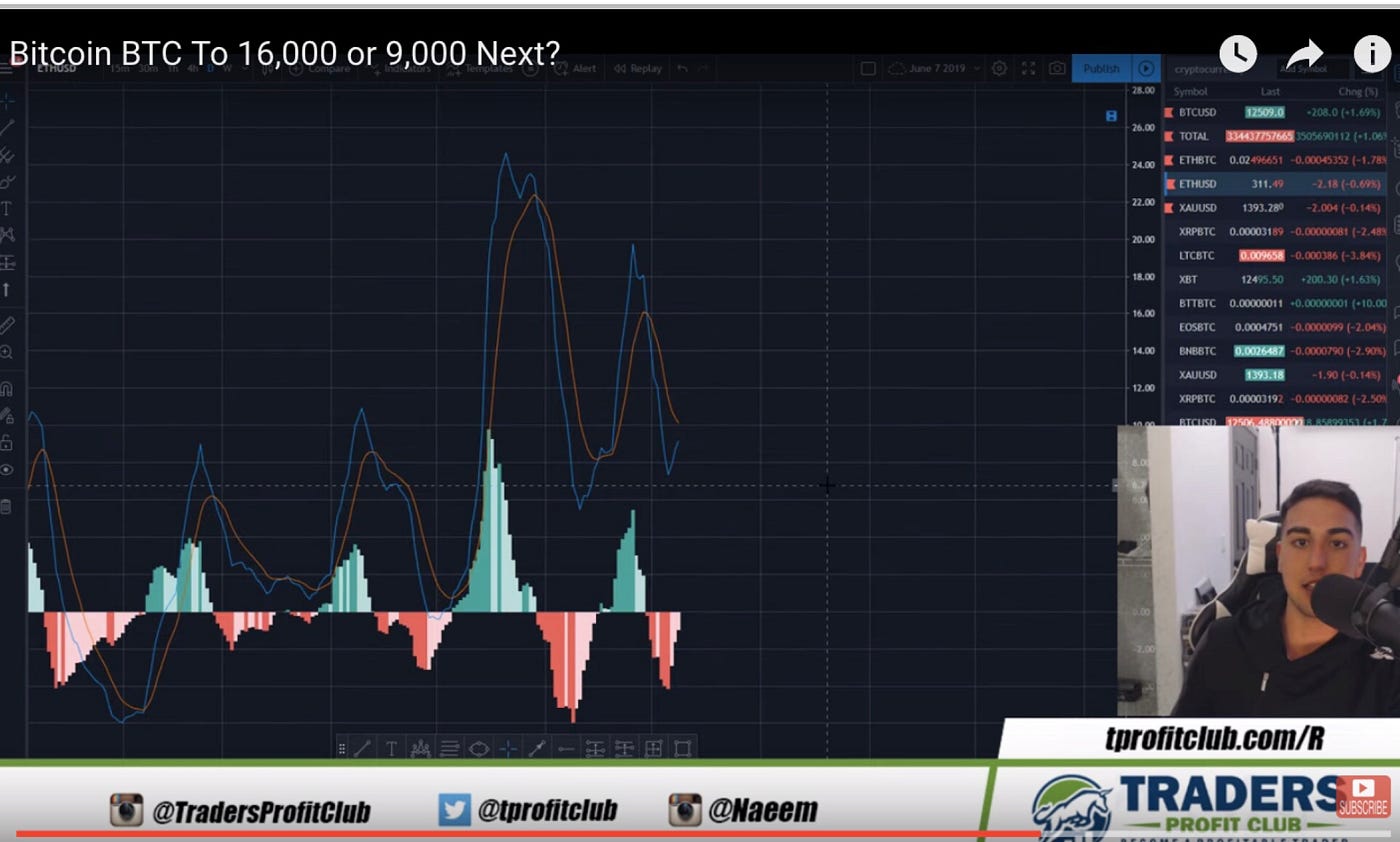
Task: Select ETHBTC row in watchlist
Action: click(1275, 160)
